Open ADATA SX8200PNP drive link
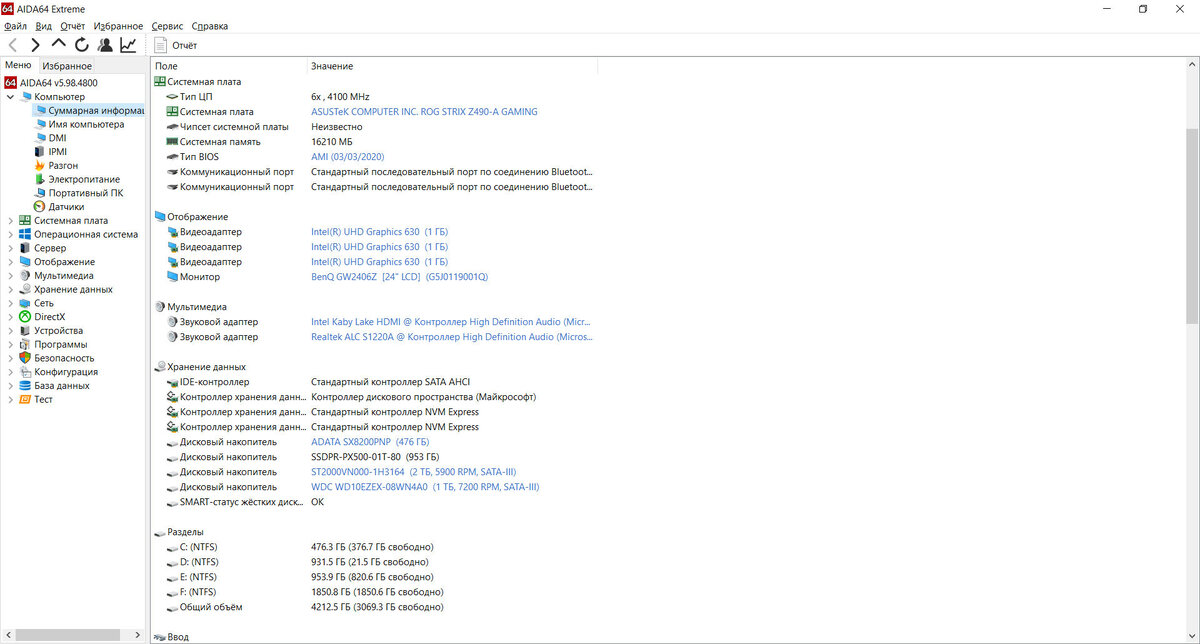Screen dimensions: 1200x644 [x=370, y=442]
